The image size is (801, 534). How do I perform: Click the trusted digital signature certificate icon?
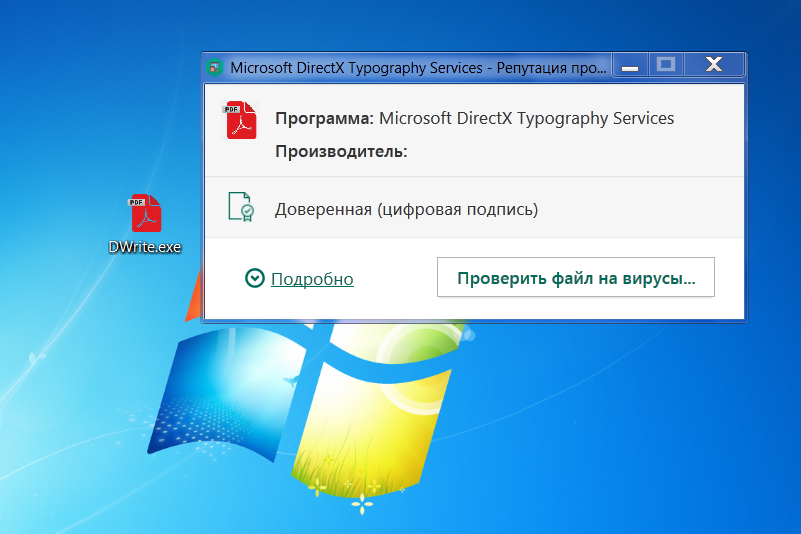click(x=241, y=207)
